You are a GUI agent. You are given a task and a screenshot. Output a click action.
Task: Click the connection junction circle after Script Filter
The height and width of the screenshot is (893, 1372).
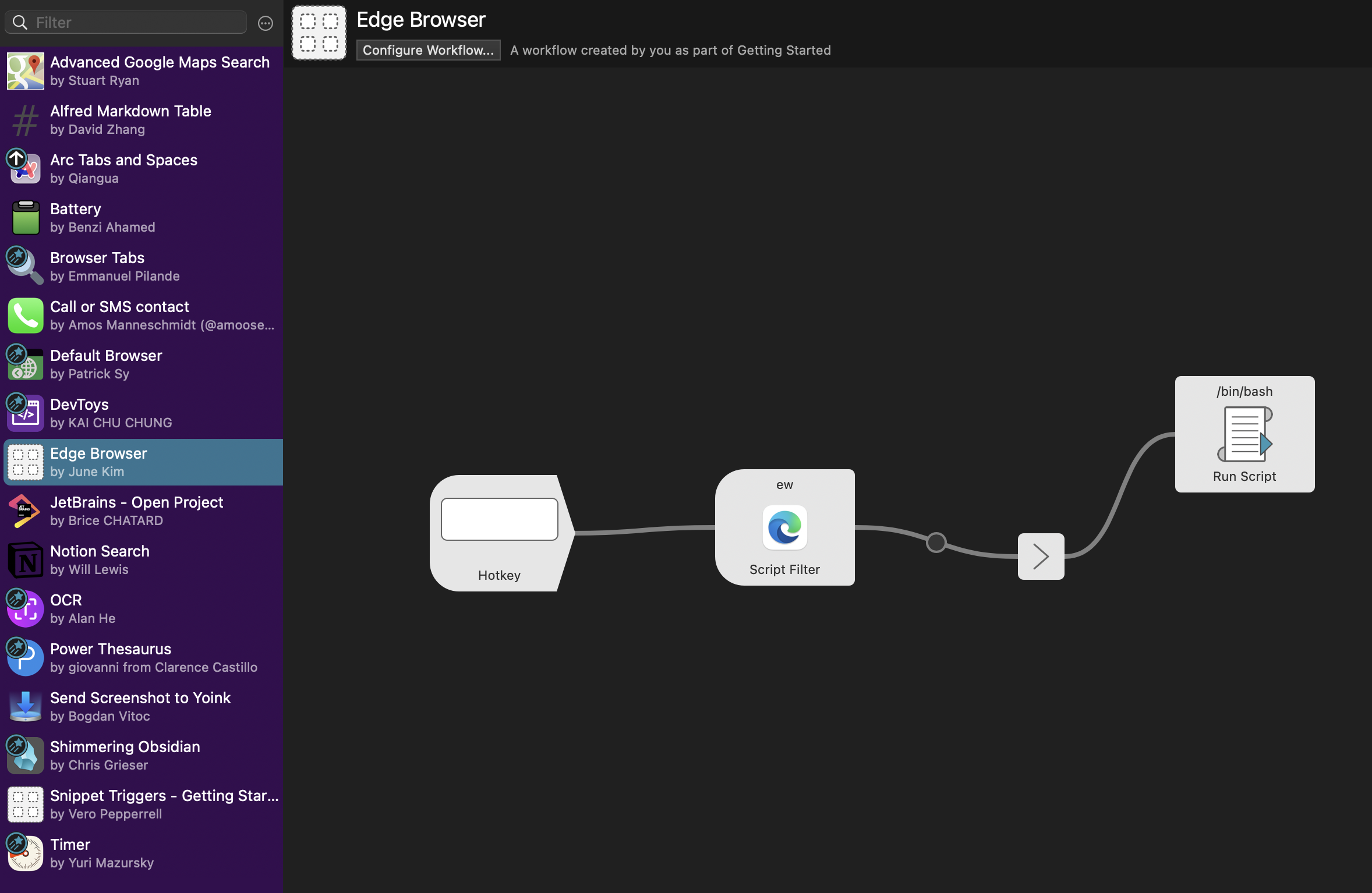coord(936,543)
